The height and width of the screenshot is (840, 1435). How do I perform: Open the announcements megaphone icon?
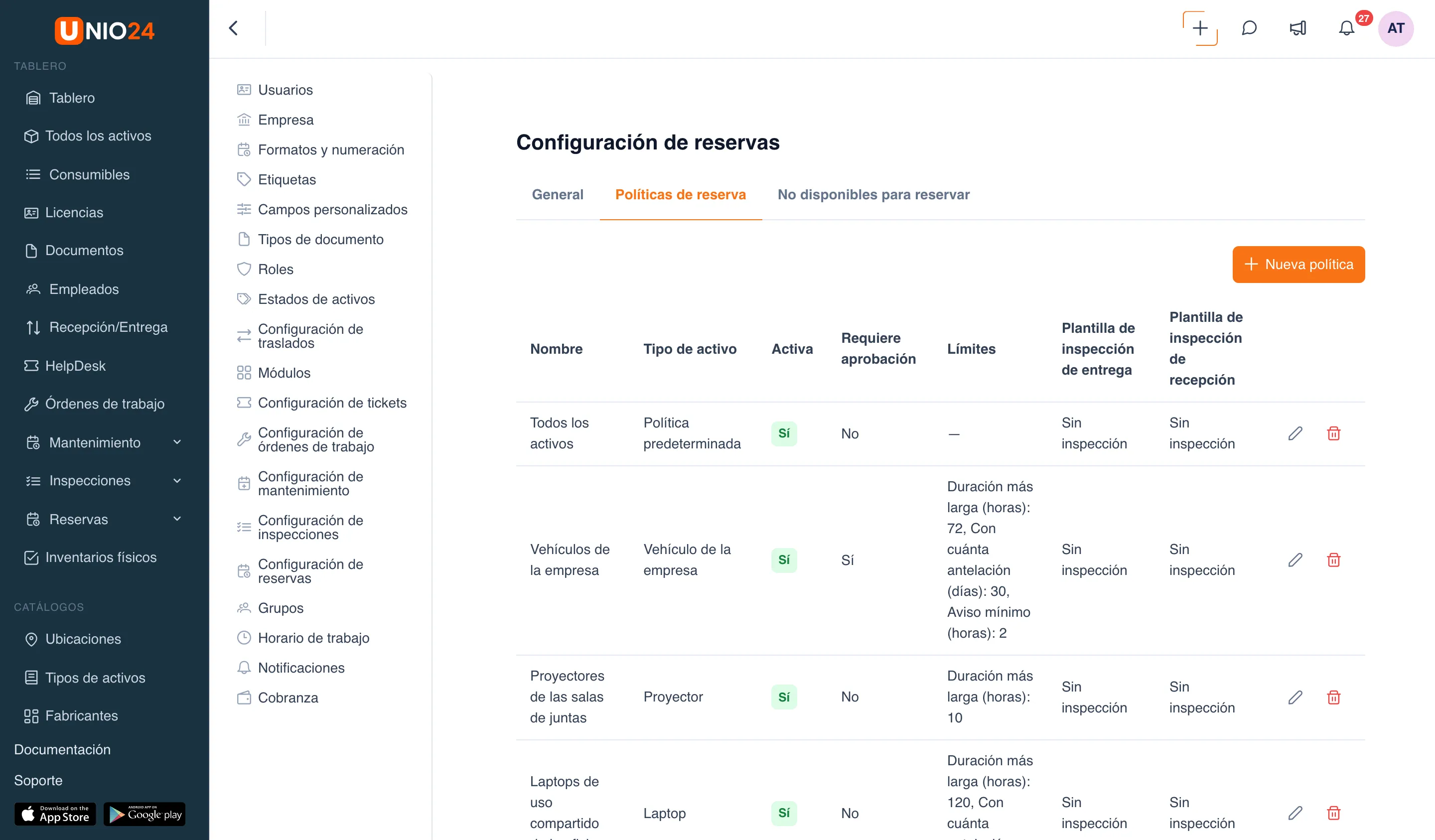1298,28
